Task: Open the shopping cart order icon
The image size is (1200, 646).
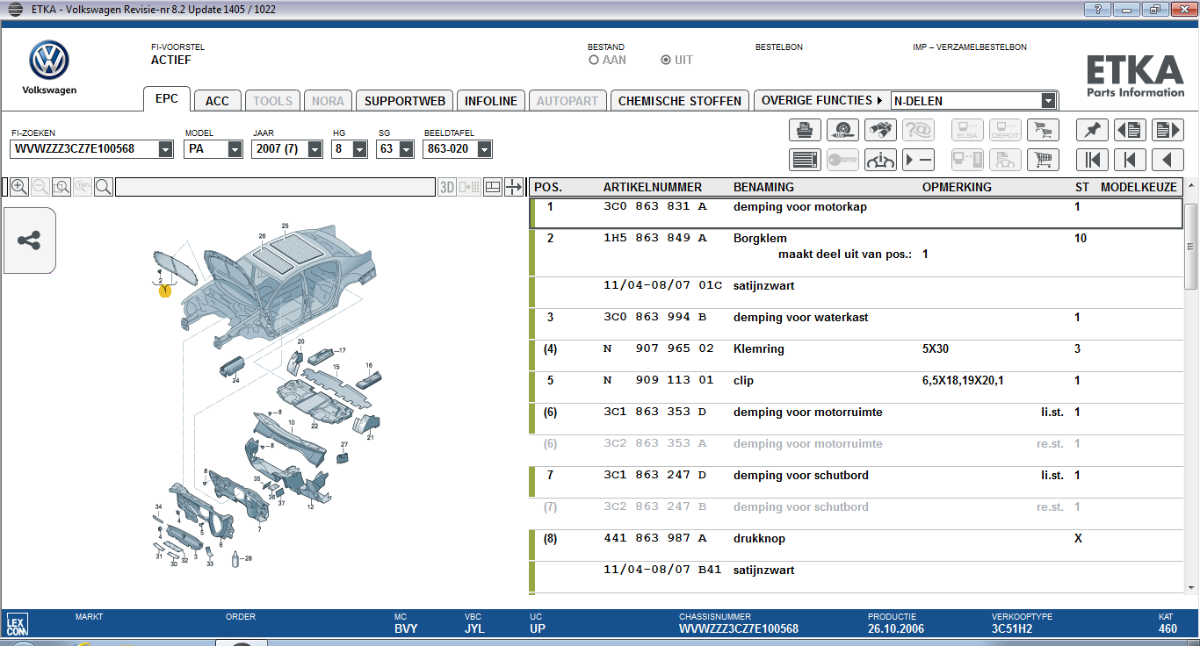Action: pos(1042,160)
